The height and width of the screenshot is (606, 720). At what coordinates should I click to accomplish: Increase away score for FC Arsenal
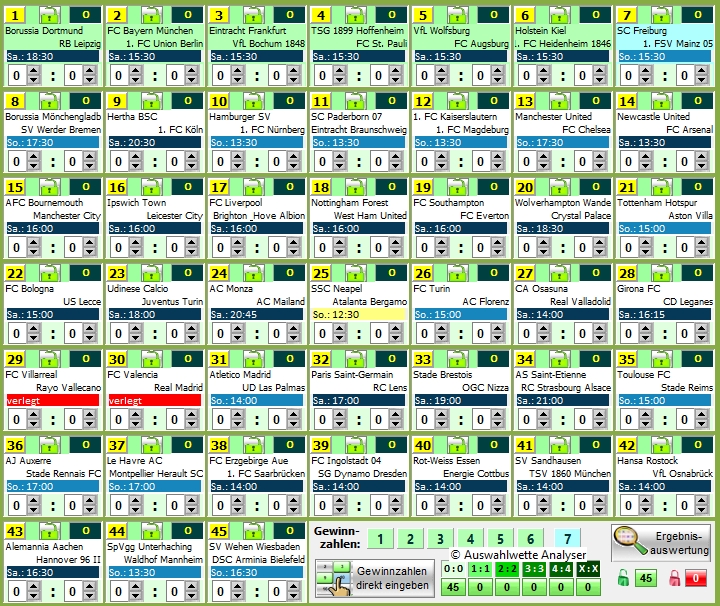click(701, 157)
